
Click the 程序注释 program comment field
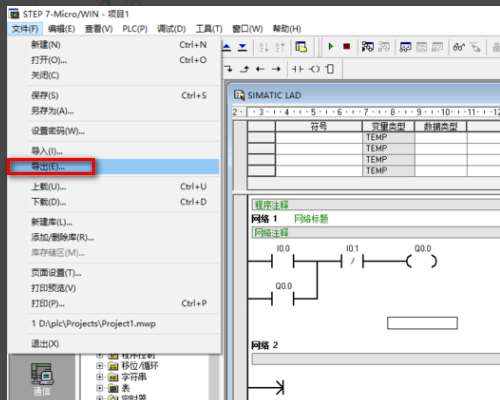click(x=375, y=204)
